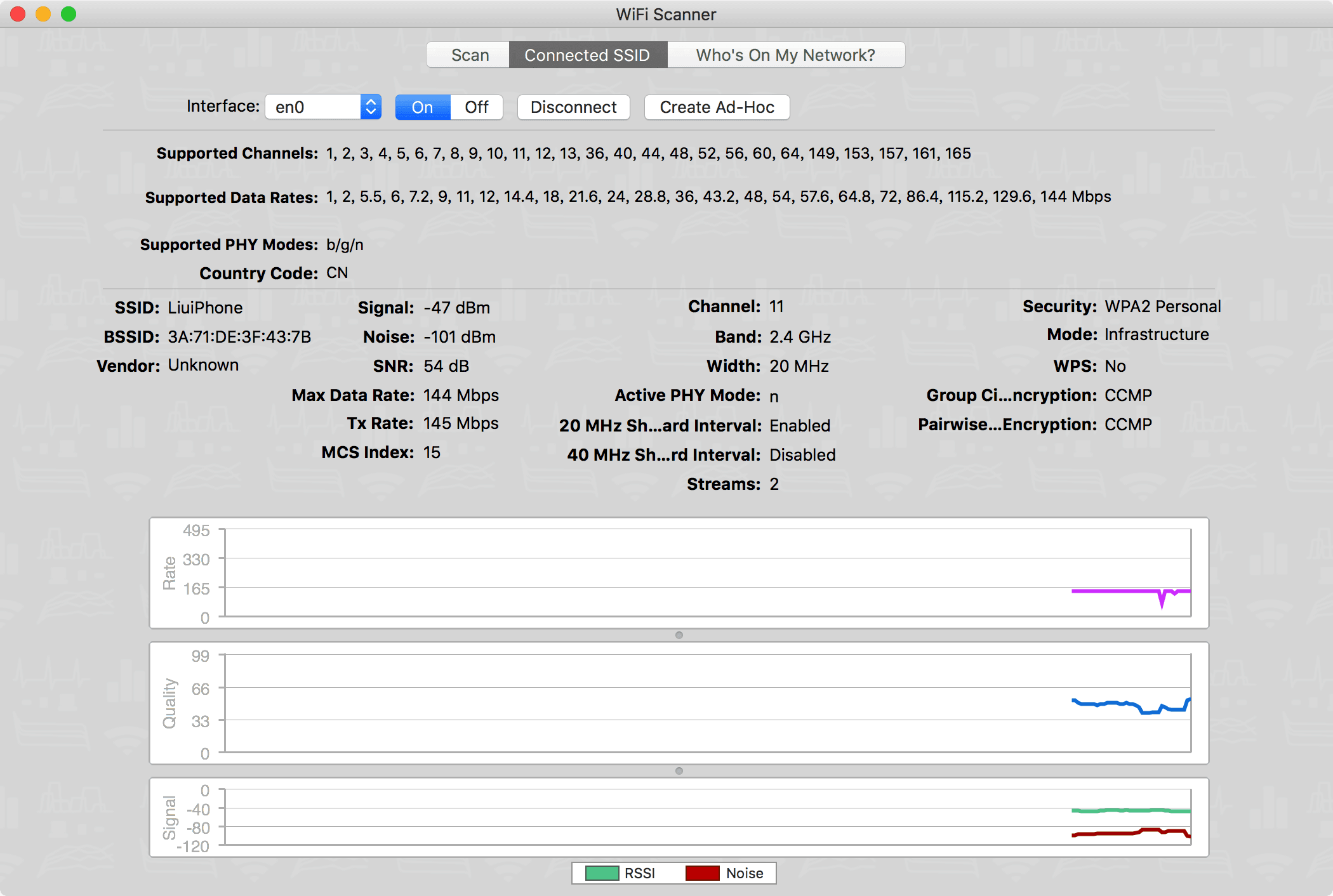Click the green RSSI line in Signal graph
This screenshot has height=896, width=1333.
point(1130,810)
